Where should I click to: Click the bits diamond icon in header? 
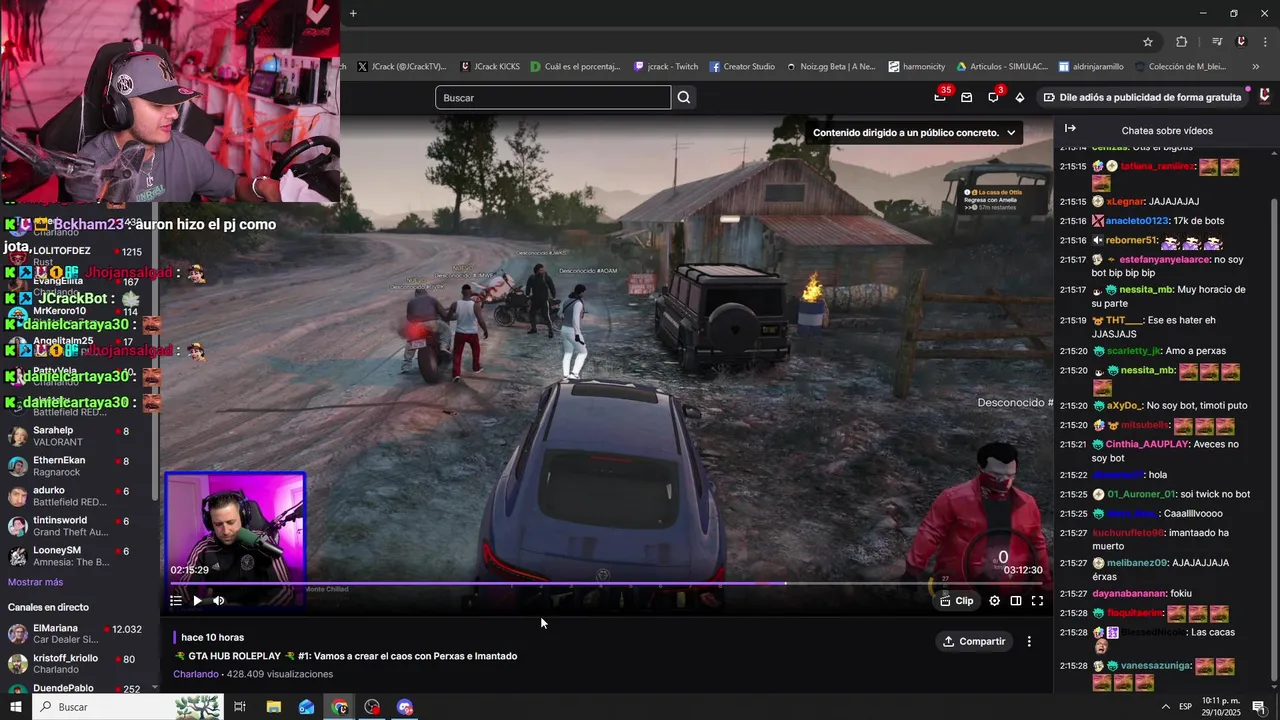pyautogui.click(x=1019, y=98)
